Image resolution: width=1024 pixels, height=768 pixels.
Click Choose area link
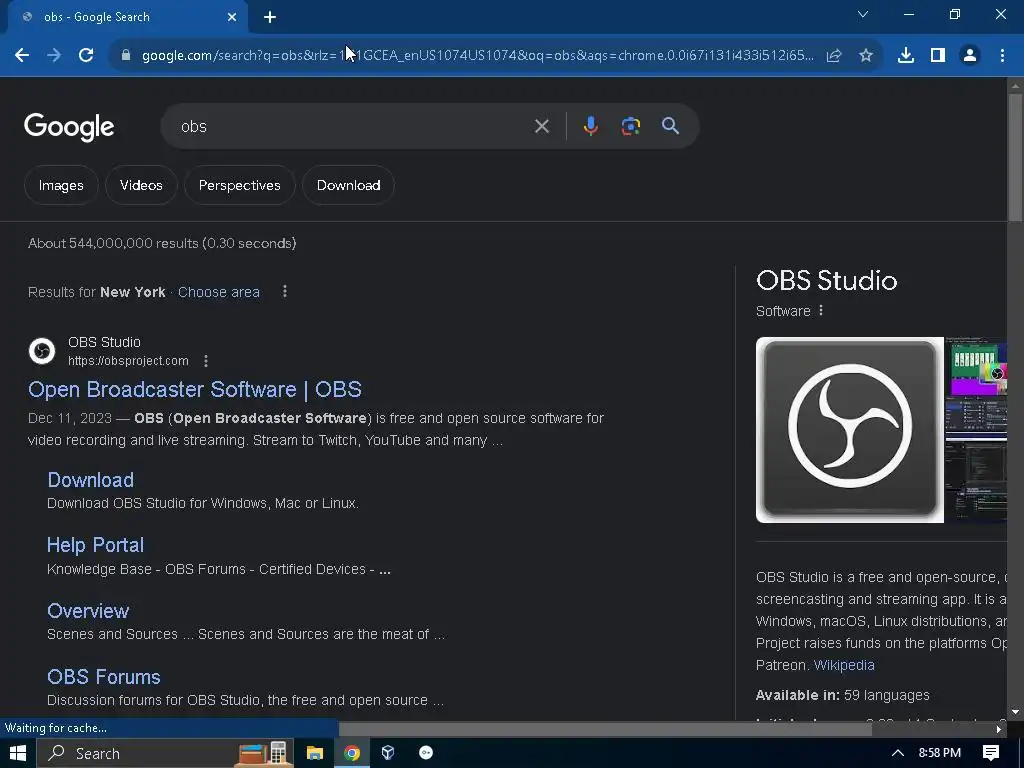click(219, 292)
